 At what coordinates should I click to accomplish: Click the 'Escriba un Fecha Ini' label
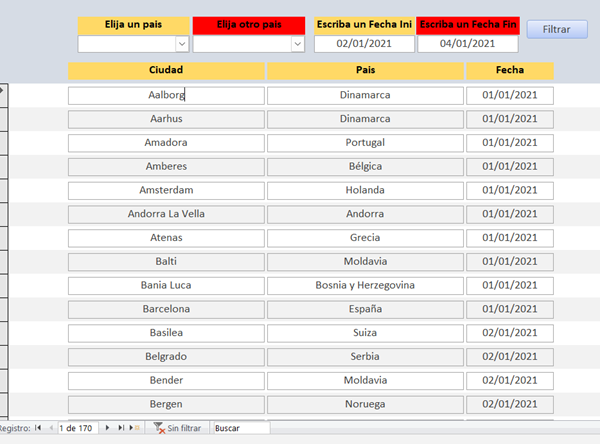click(364, 25)
